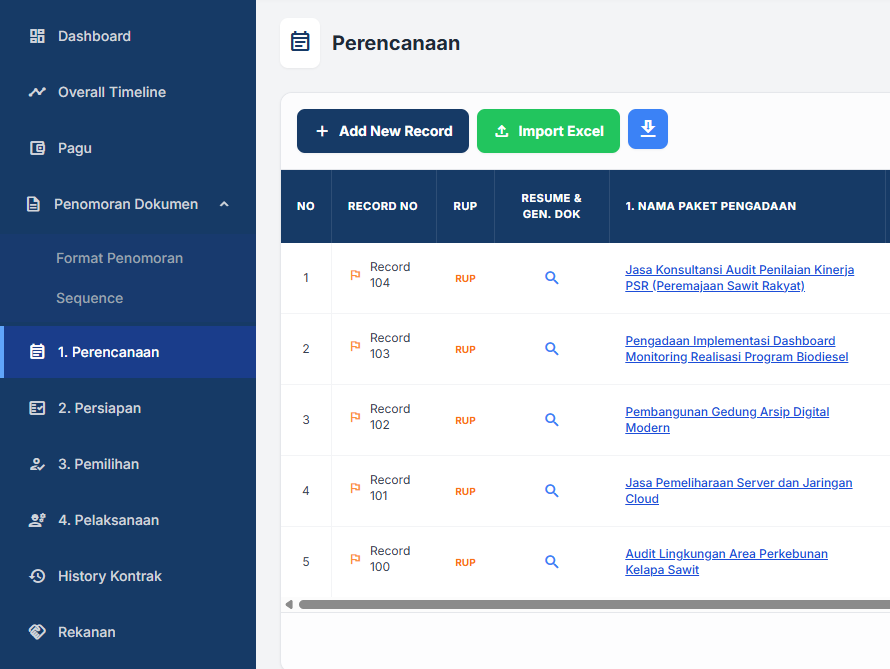Click the Dashboard grid icon

(x=37, y=36)
